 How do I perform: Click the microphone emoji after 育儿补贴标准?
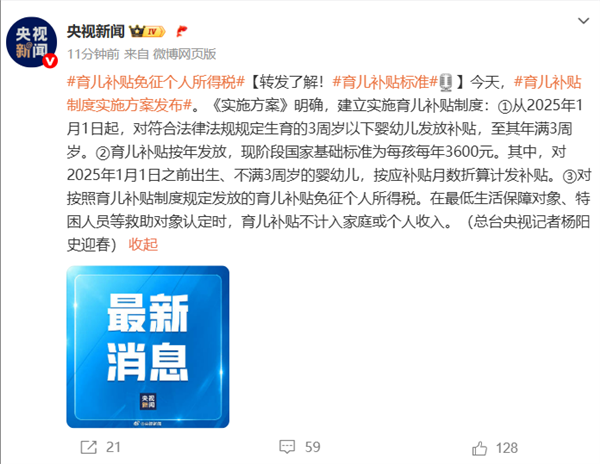pyautogui.click(x=446, y=82)
